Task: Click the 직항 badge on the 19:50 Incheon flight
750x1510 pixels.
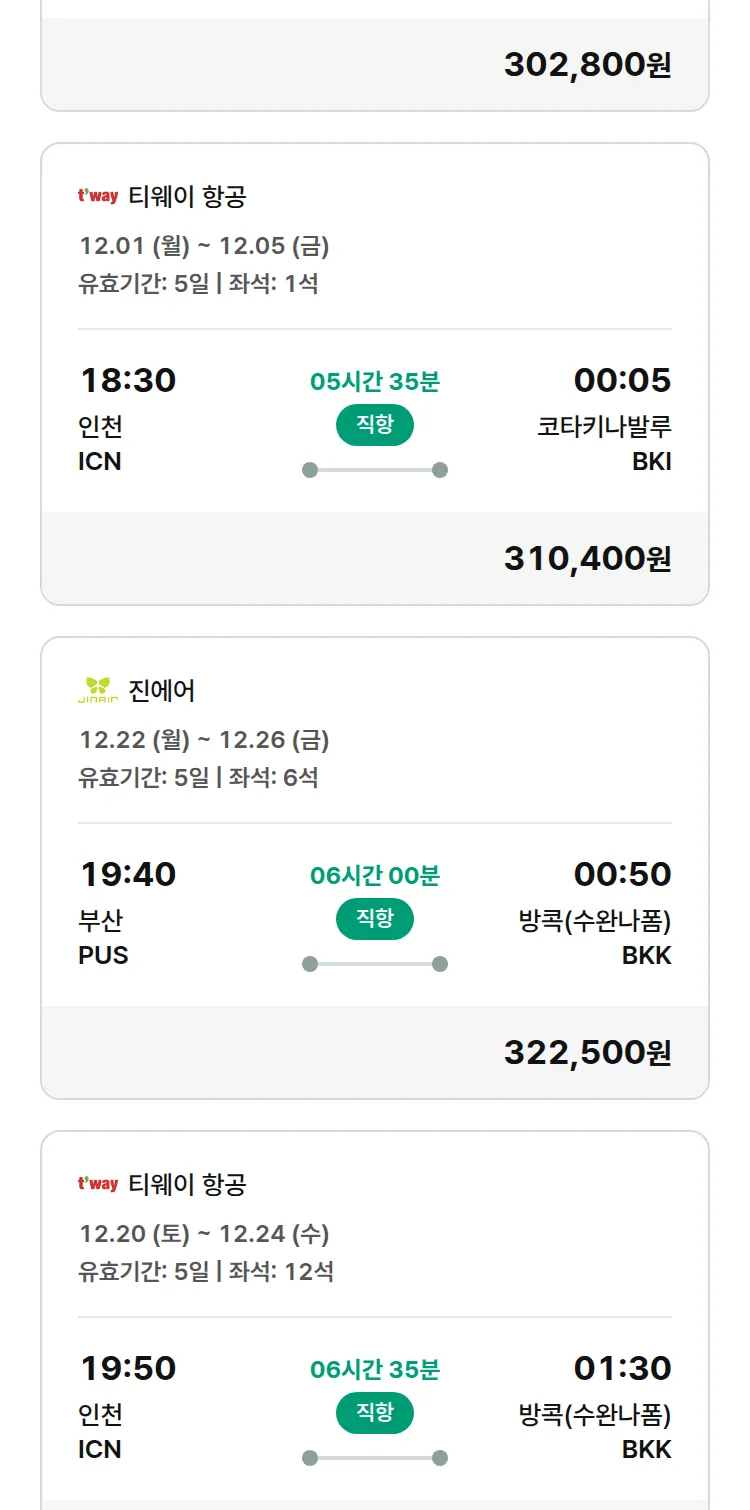Action: coord(375,1413)
